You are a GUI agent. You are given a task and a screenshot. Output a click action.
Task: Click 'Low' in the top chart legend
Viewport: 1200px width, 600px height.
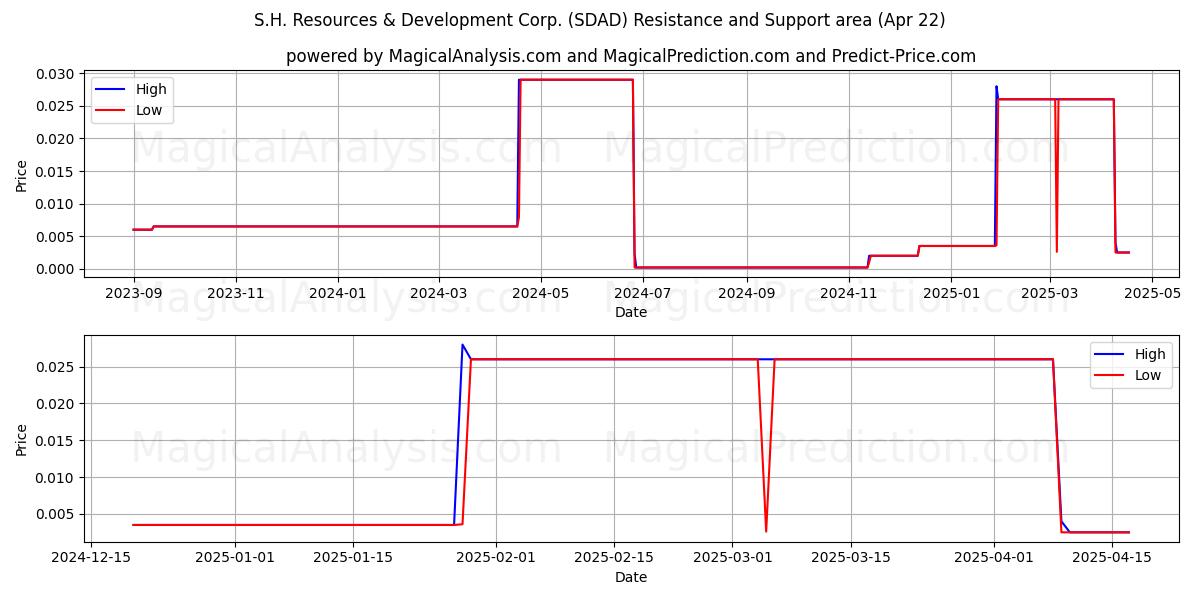tap(149, 110)
